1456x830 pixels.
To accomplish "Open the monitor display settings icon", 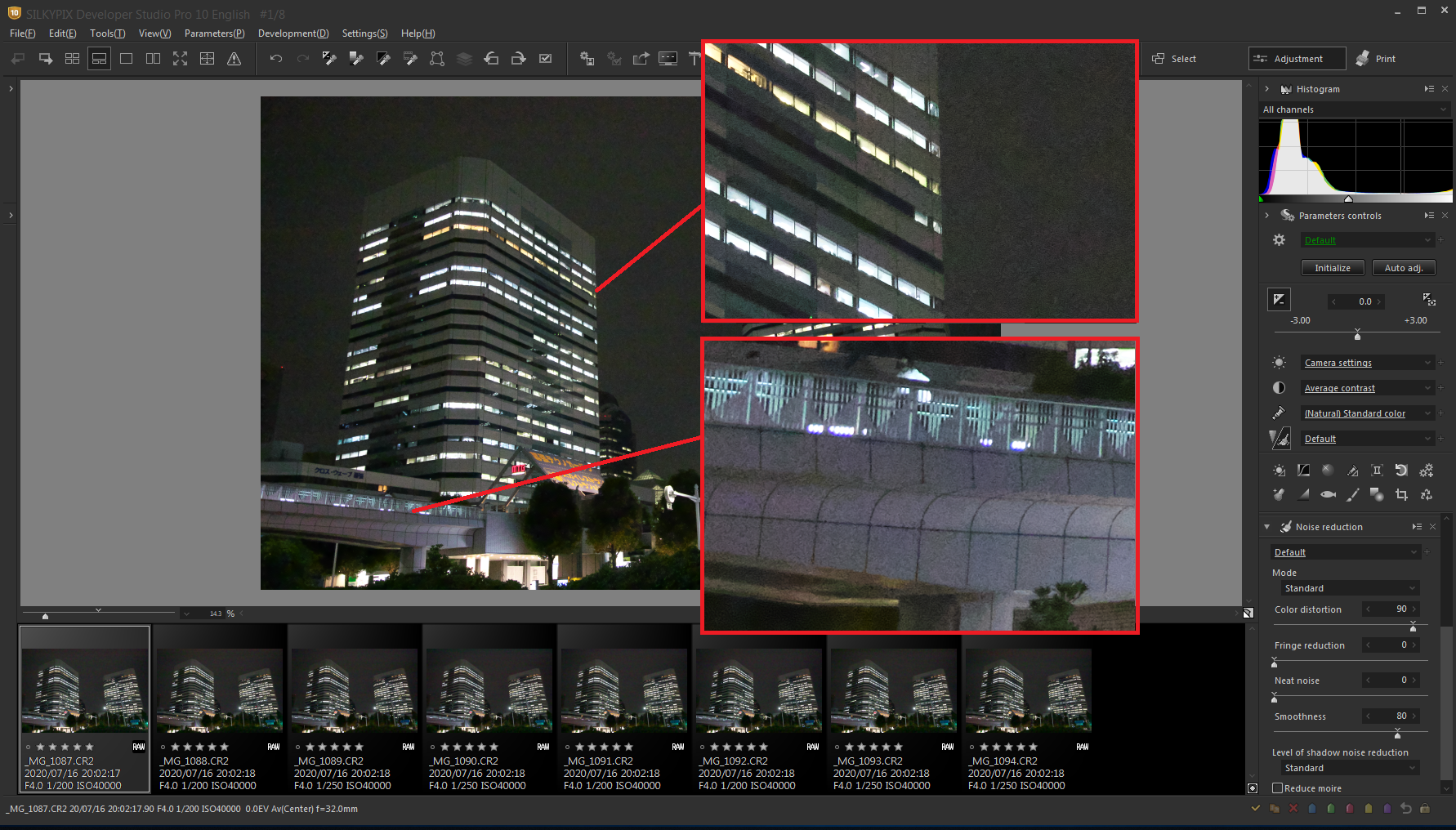I will (x=668, y=59).
